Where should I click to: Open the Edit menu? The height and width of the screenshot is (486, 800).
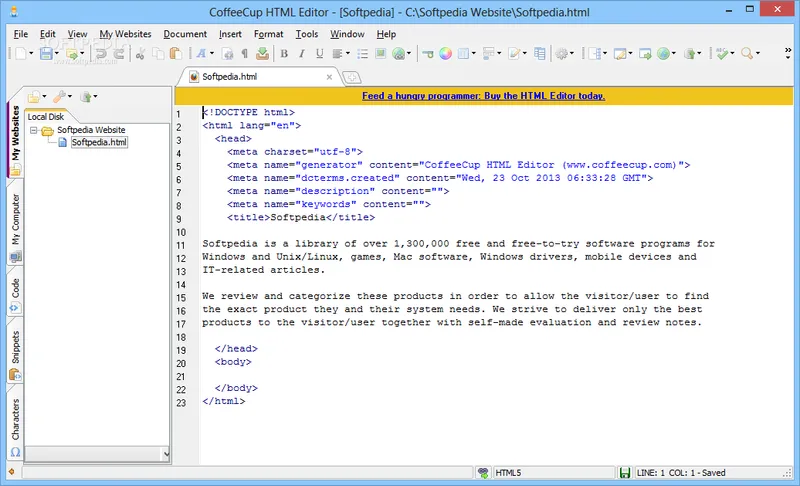click(x=47, y=34)
